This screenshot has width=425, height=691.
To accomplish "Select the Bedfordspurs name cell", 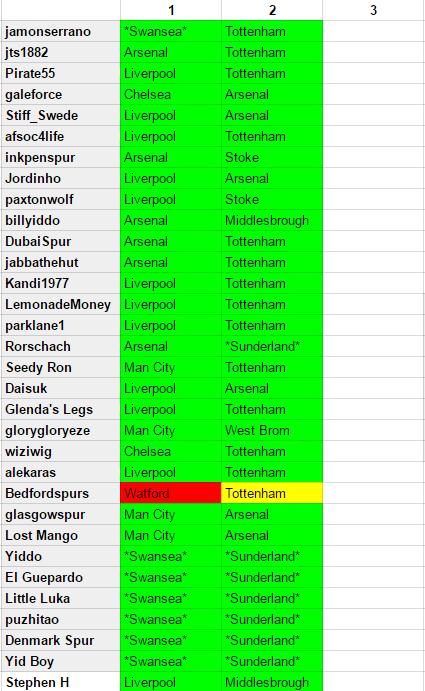I will tap(61, 493).
